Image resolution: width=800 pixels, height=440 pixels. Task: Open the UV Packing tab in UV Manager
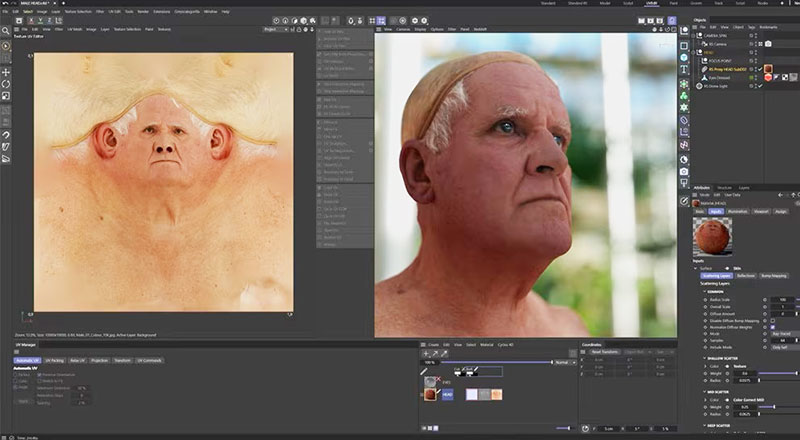pyautogui.click(x=55, y=359)
